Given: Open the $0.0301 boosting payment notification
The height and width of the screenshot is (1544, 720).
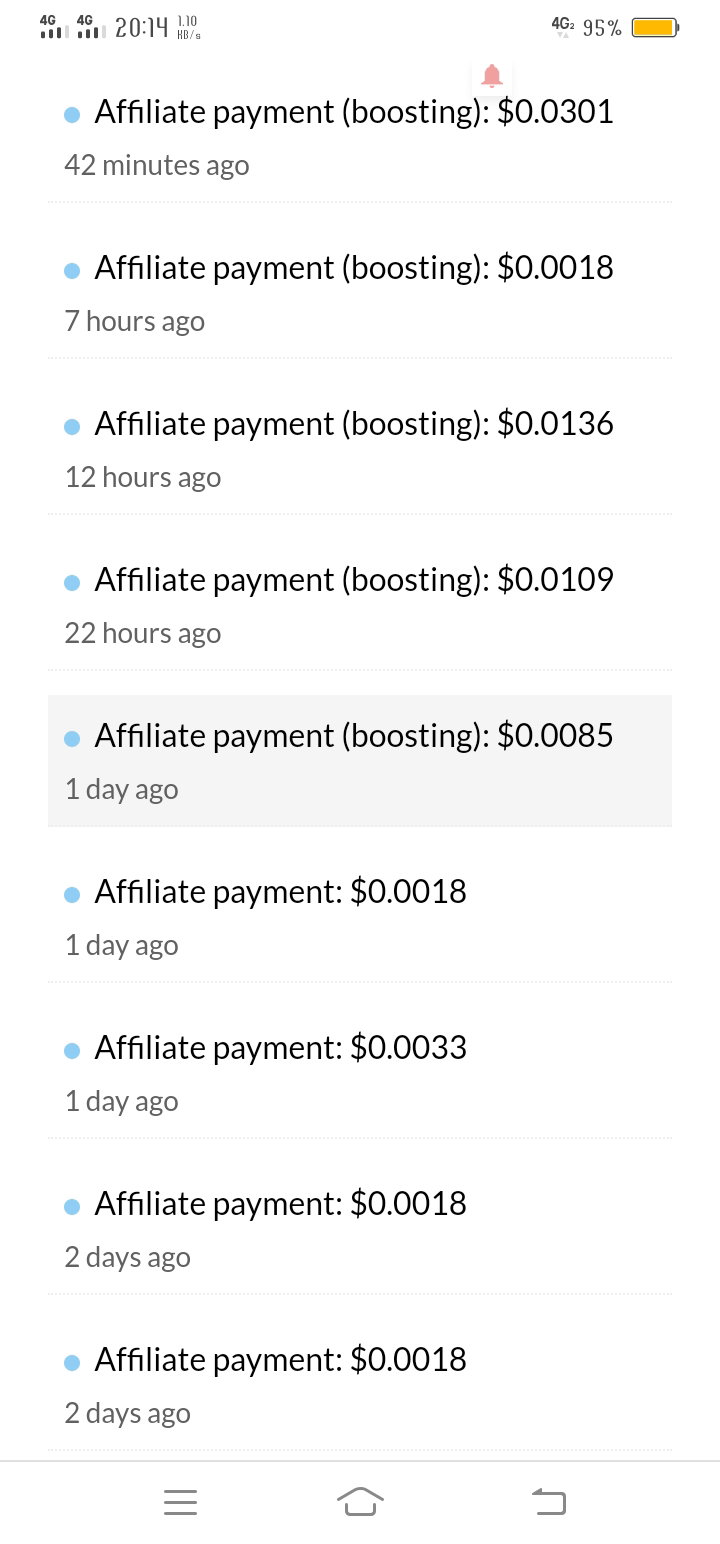Looking at the screenshot, I should (x=360, y=136).
